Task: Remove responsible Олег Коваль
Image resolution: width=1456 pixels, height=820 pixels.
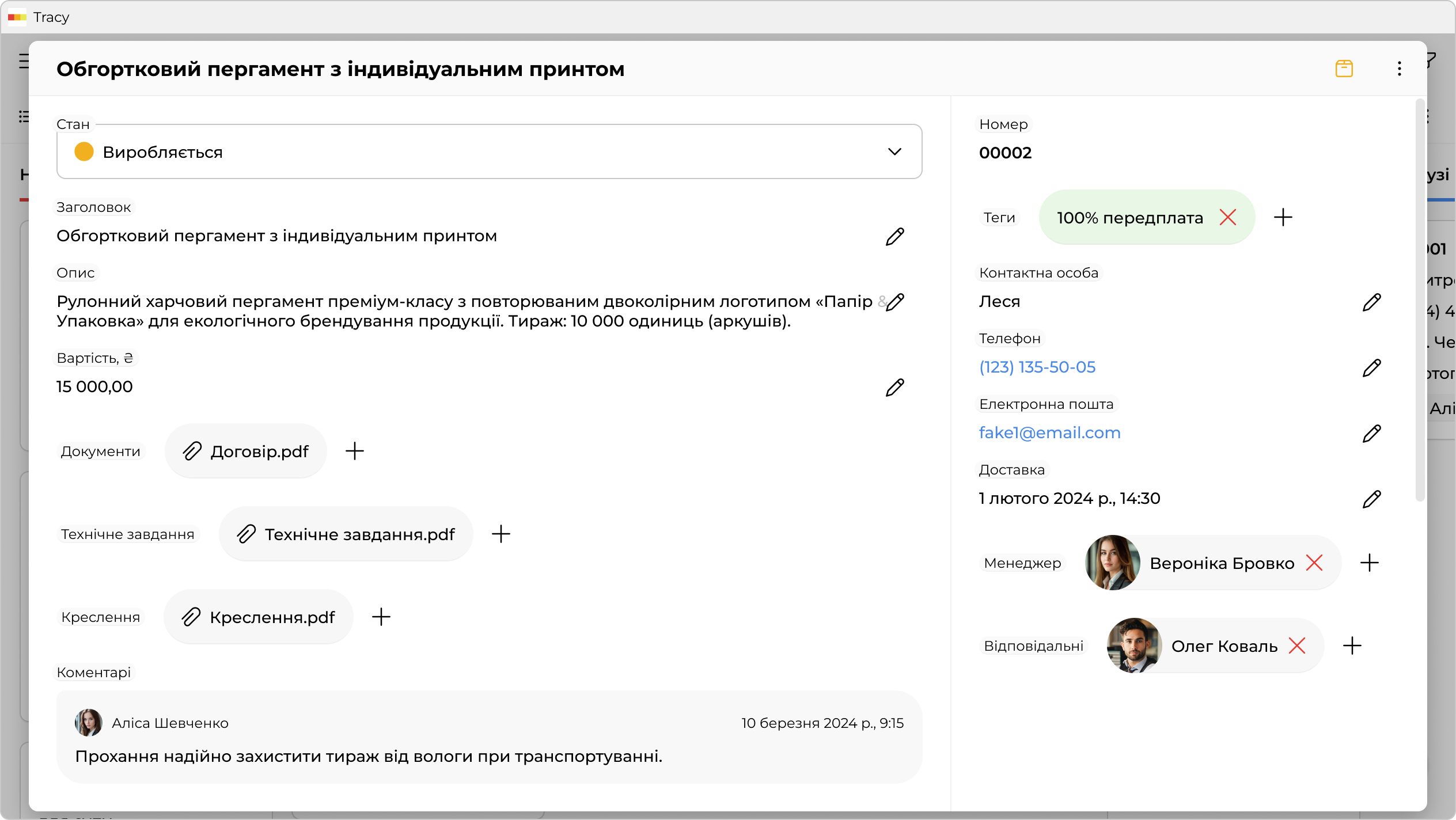Action: [x=1297, y=646]
